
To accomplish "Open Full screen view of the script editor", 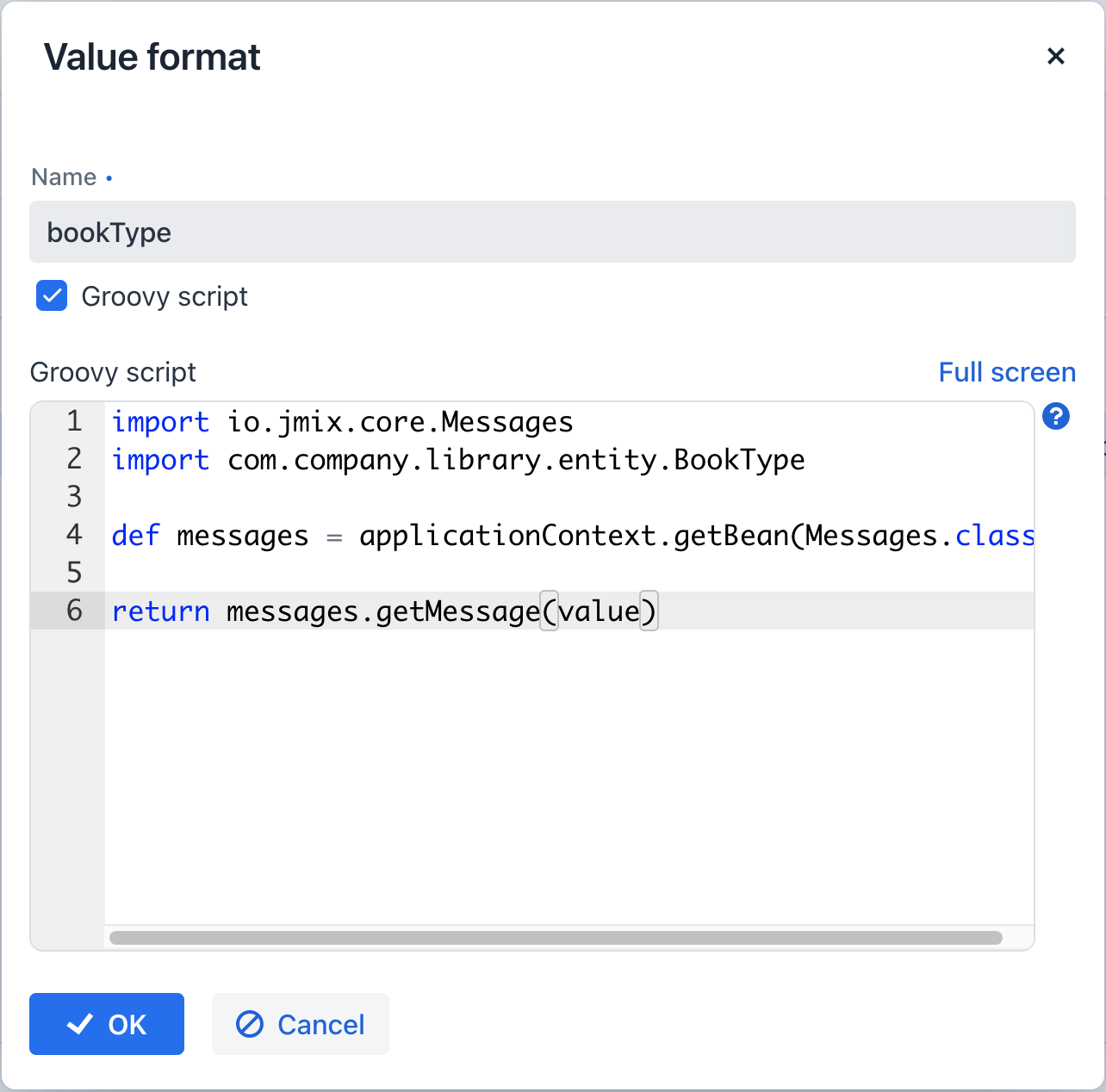I will pyautogui.click(x=1006, y=371).
